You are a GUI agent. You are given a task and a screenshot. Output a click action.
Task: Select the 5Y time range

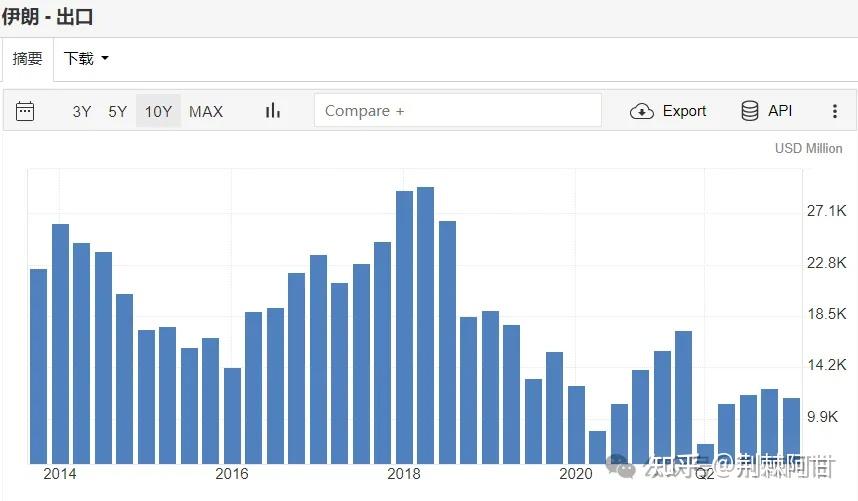point(118,112)
